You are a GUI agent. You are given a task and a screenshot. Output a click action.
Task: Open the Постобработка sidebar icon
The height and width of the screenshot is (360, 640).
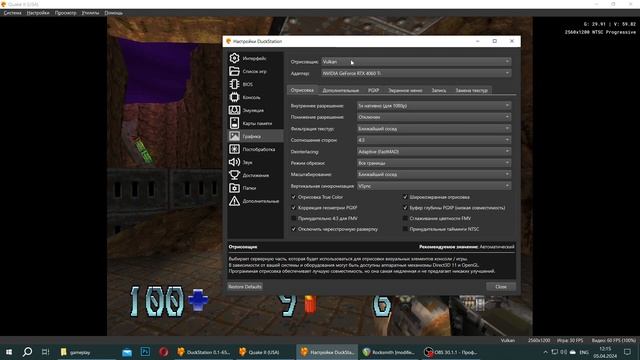[x=234, y=149]
